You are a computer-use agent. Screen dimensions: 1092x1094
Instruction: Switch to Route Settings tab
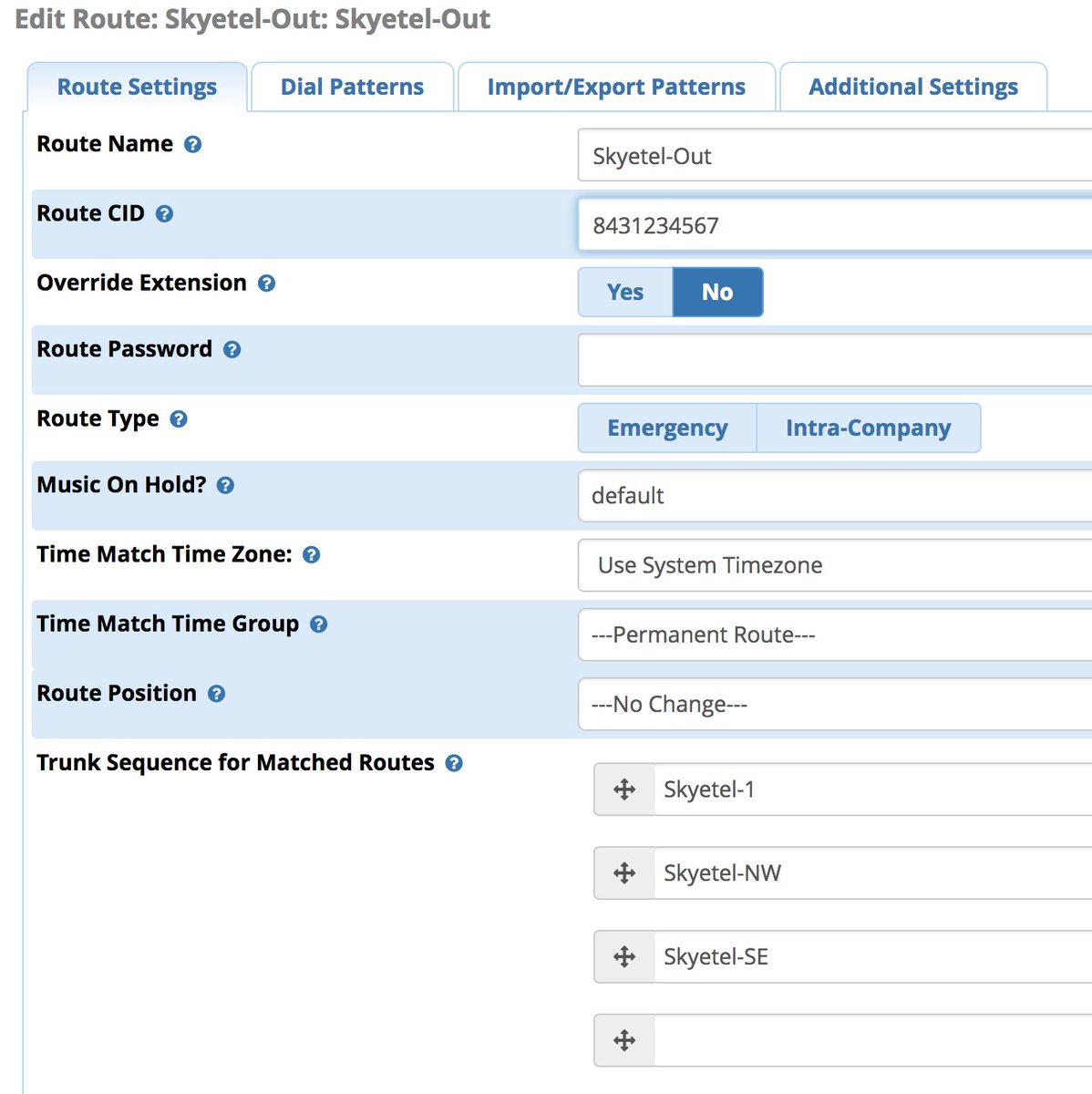click(137, 87)
